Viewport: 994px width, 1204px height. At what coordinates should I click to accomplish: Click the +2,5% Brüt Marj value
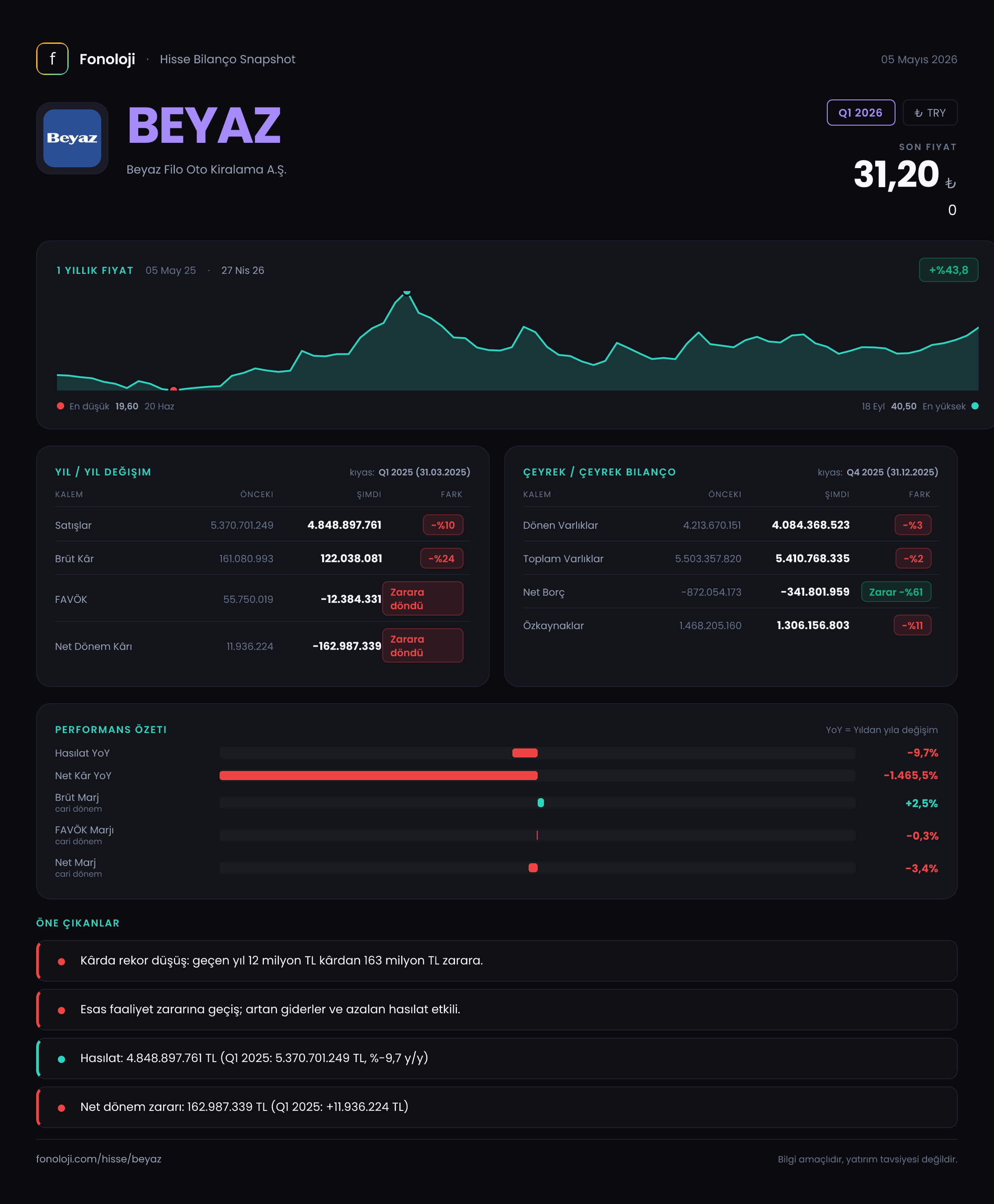(921, 803)
